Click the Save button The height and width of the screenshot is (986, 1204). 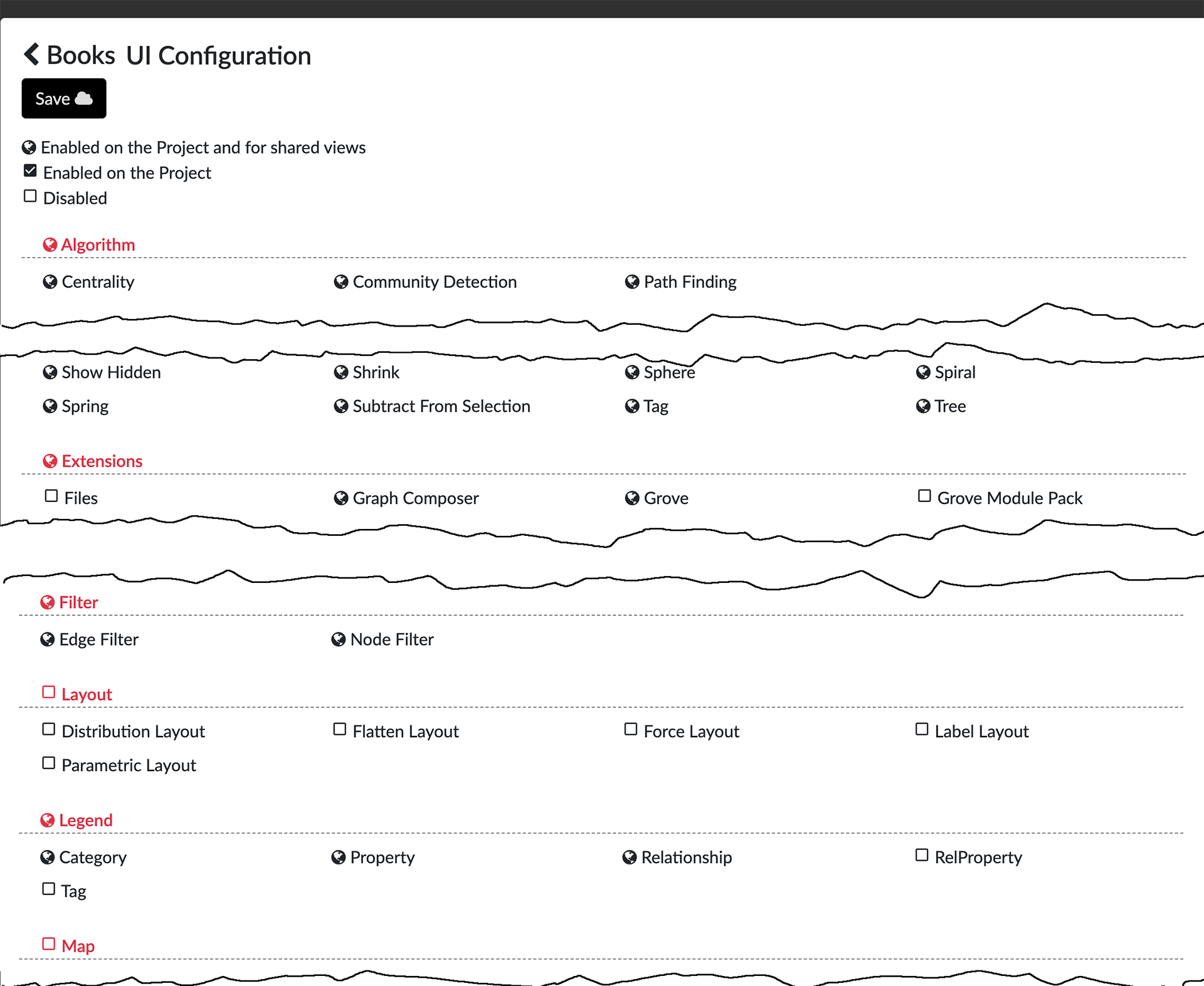coord(64,98)
